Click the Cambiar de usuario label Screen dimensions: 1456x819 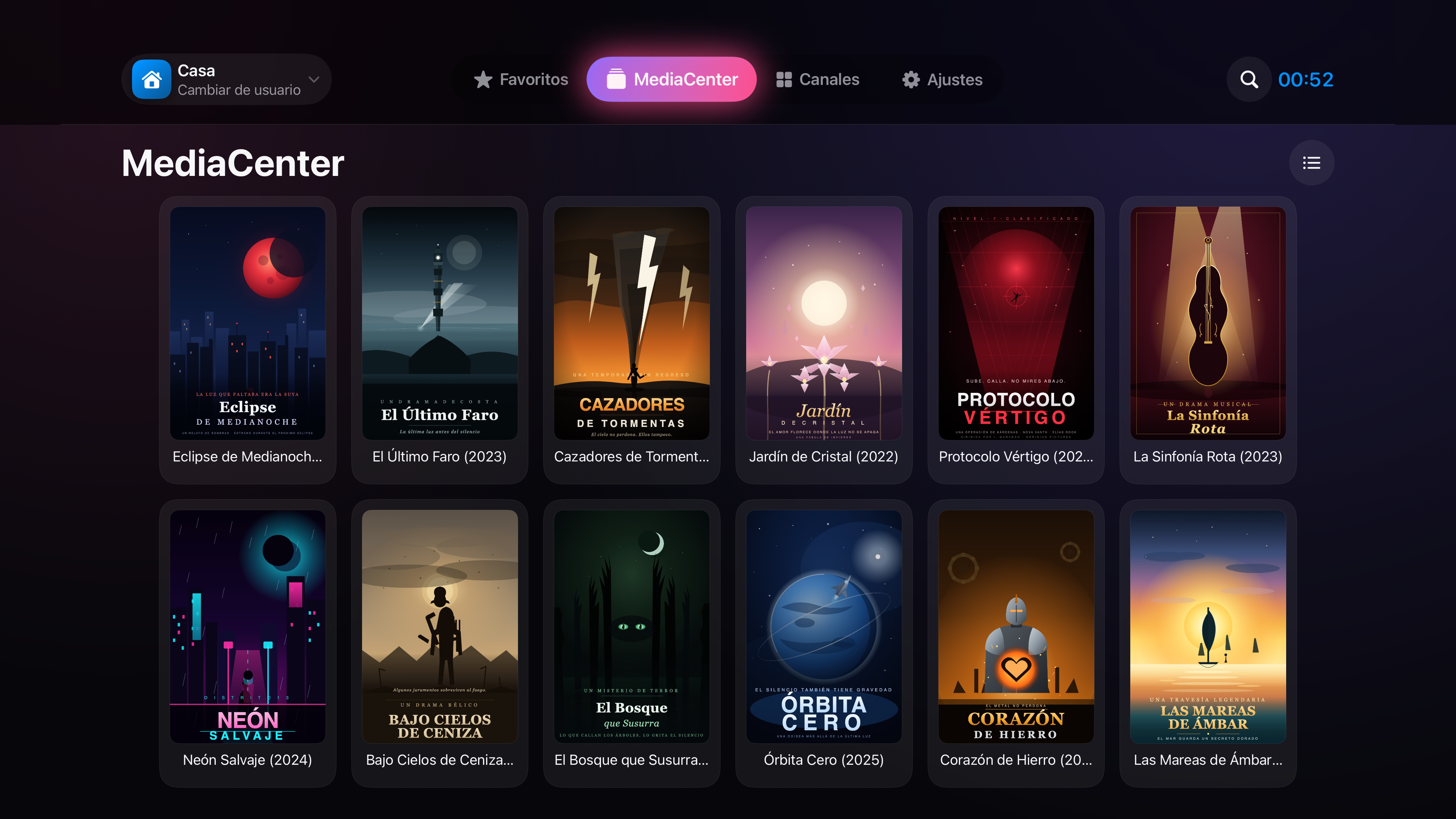(239, 90)
